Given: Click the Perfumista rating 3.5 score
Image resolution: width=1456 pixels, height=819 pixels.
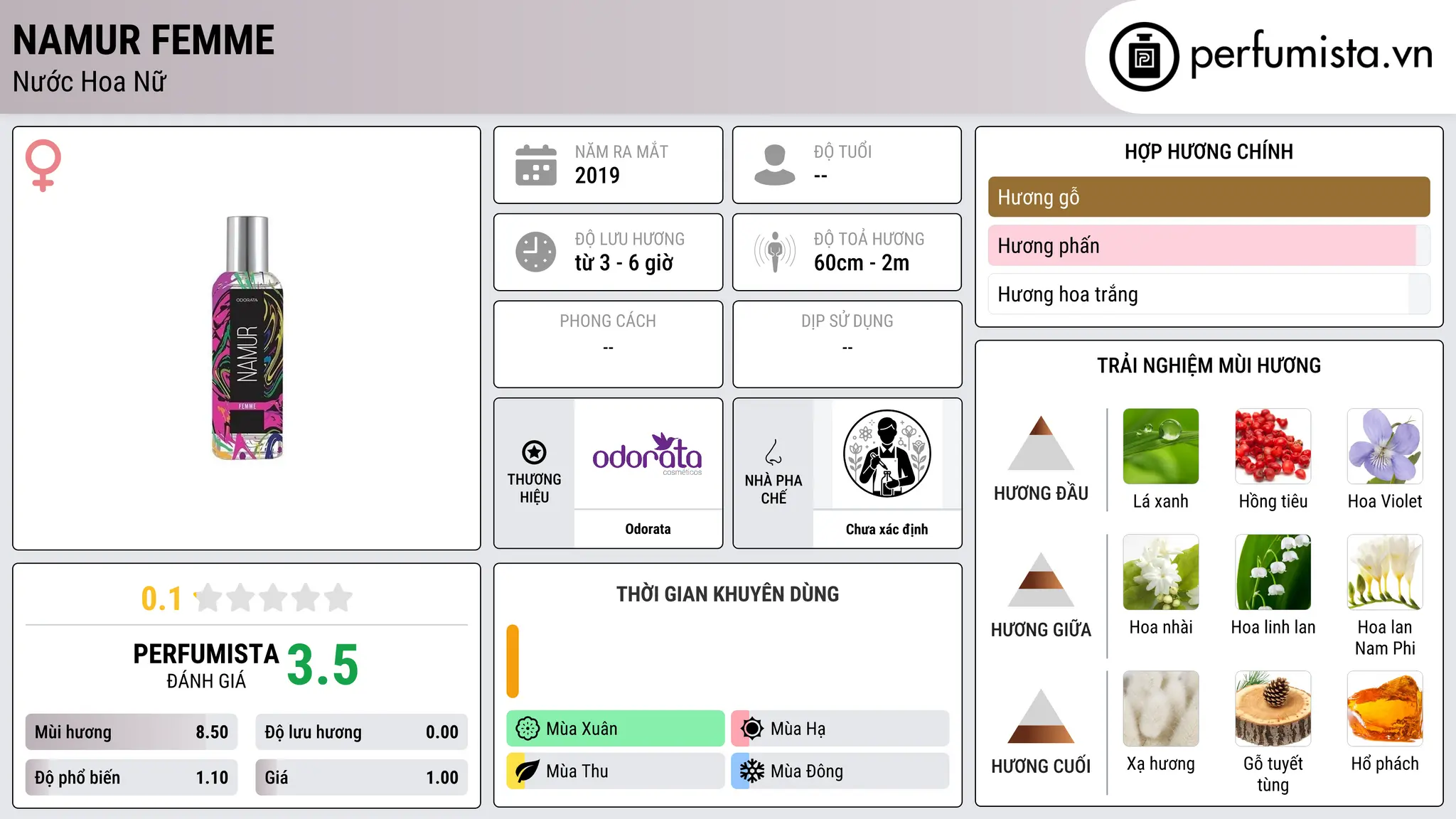Looking at the screenshot, I should pos(323,665).
